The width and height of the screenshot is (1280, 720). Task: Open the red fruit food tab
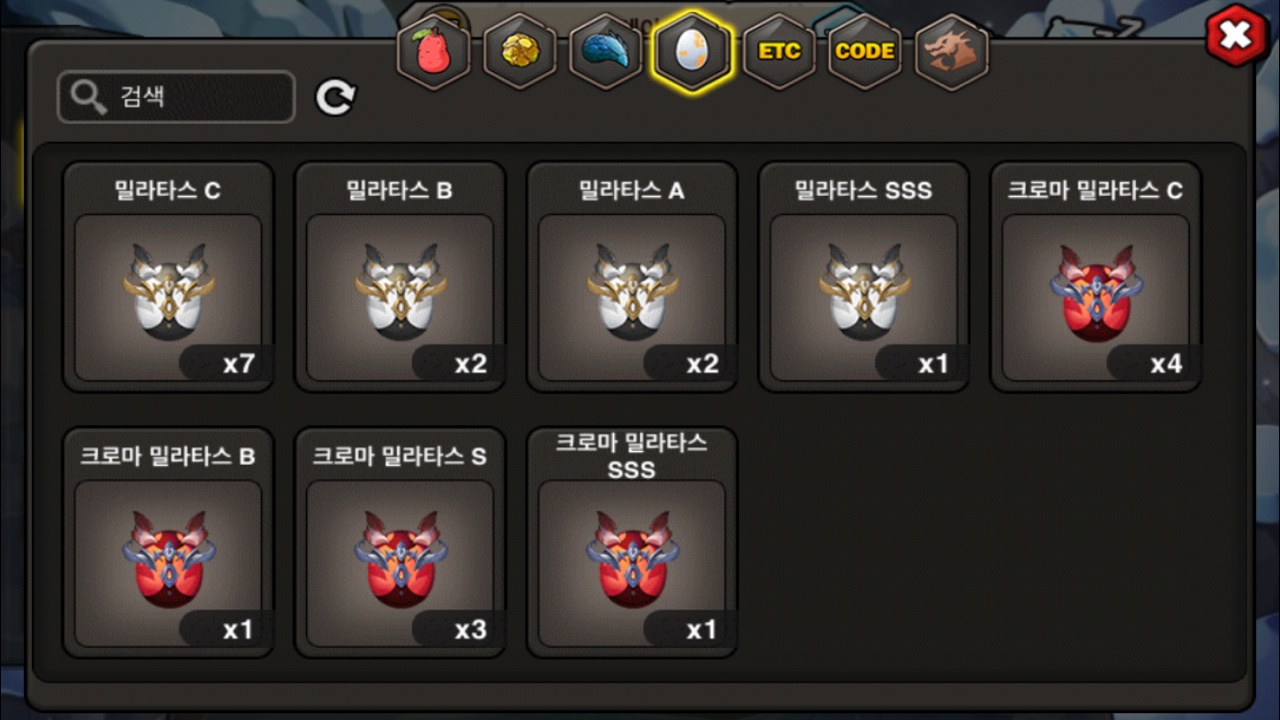[434, 52]
